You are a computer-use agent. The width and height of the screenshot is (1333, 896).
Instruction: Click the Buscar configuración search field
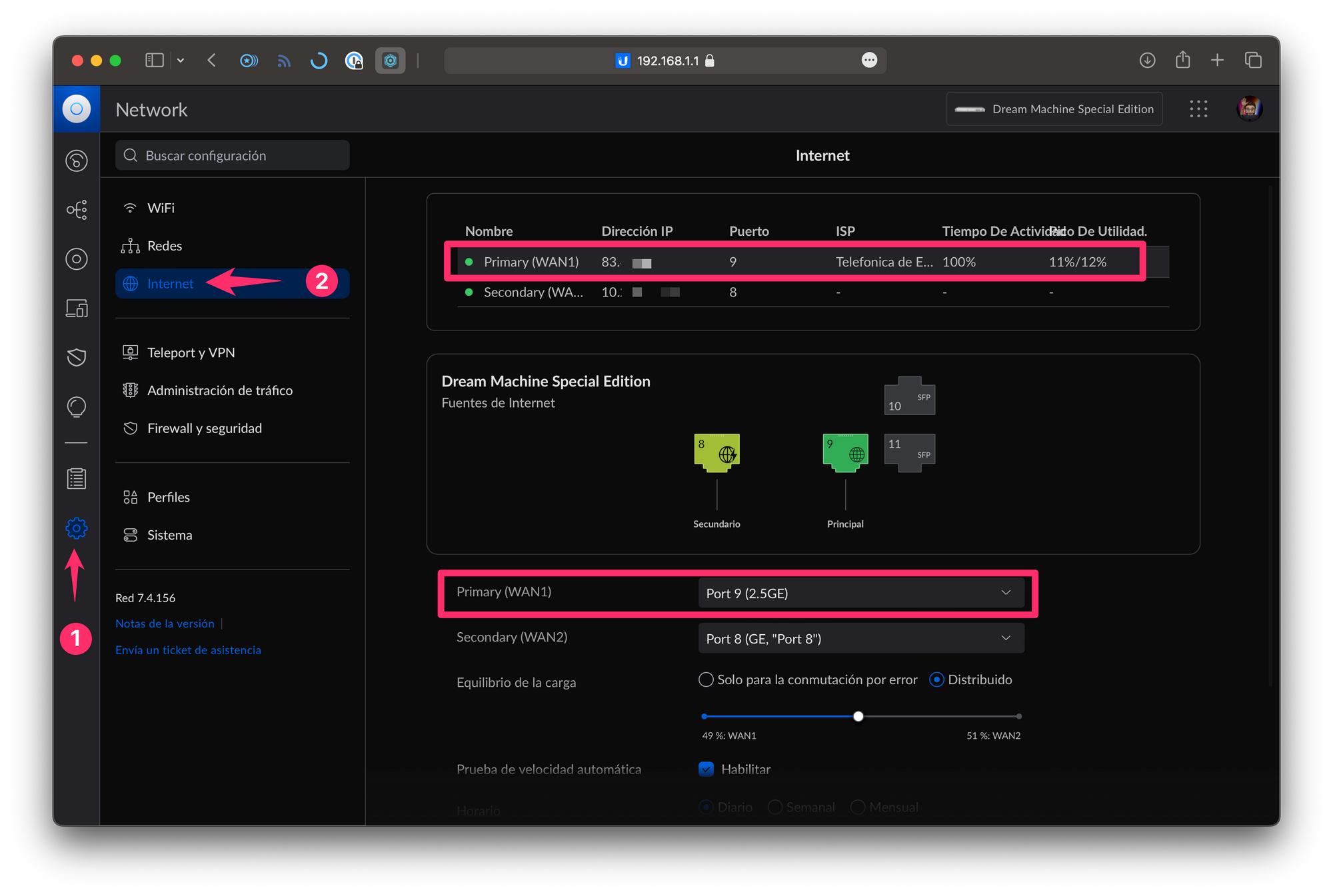[232, 155]
